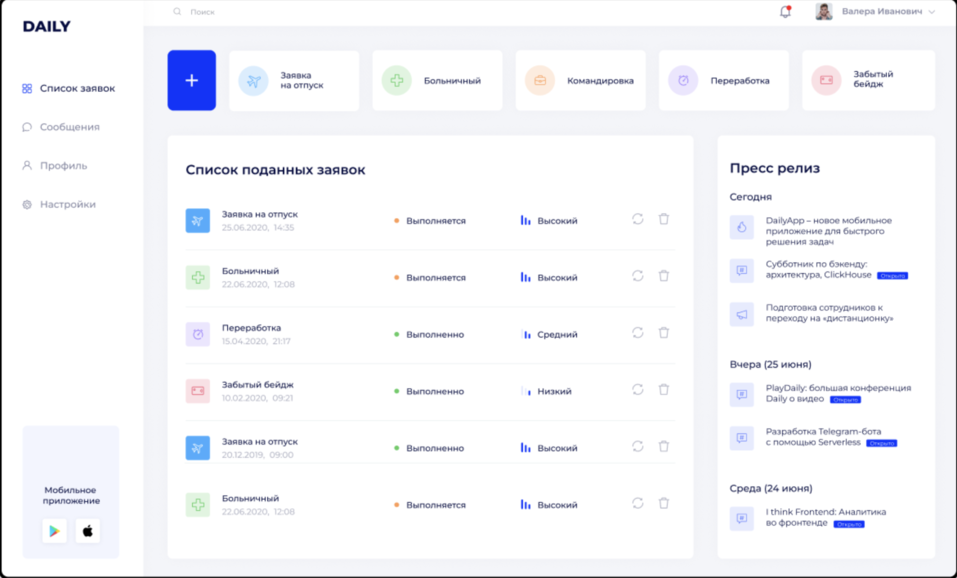Viewport: 957px width, 578px height.
Task: Open Apple App Store icon
Action: (x=88, y=531)
